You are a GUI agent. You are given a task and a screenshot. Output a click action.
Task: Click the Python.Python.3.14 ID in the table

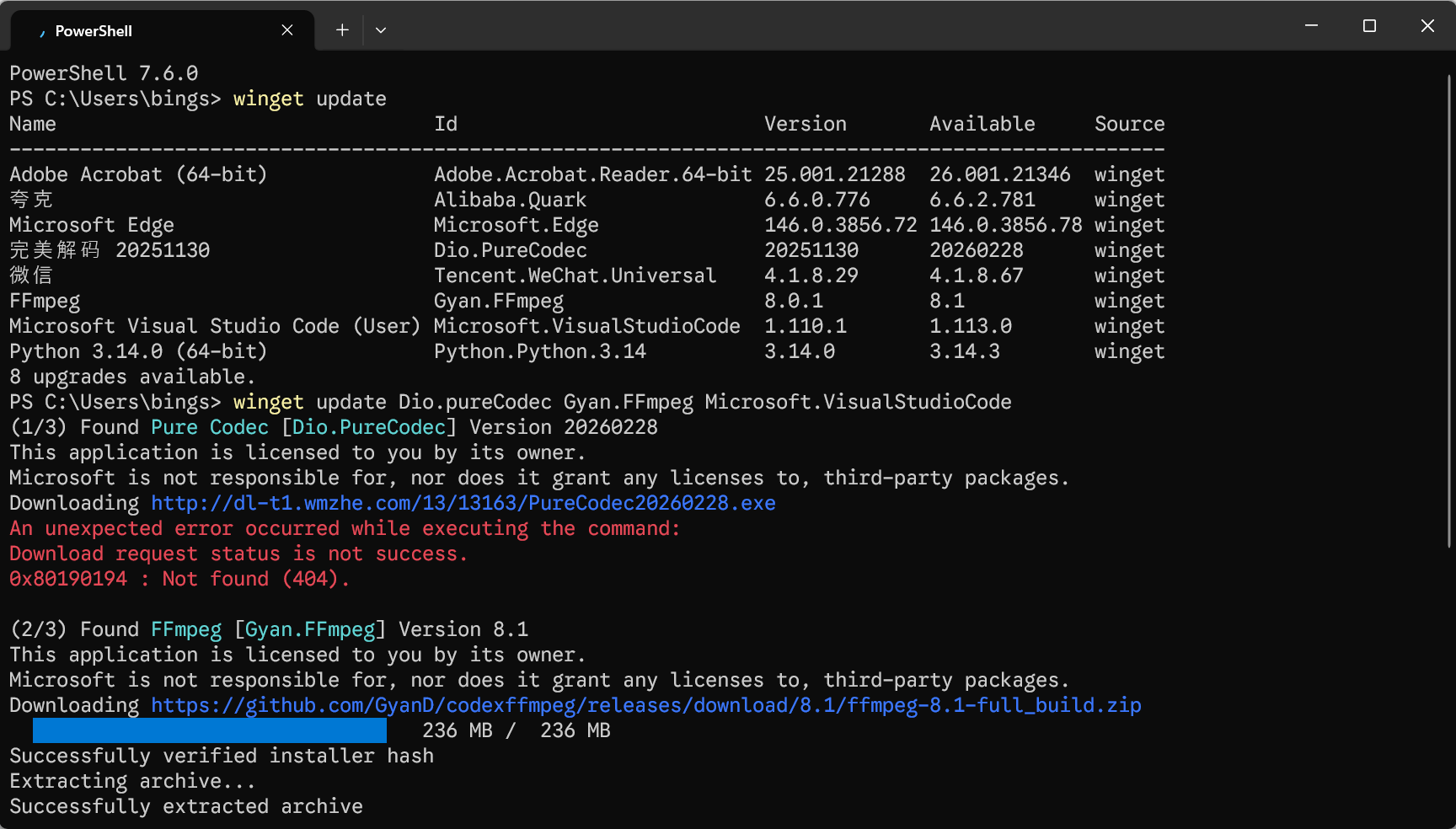pos(539,351)
